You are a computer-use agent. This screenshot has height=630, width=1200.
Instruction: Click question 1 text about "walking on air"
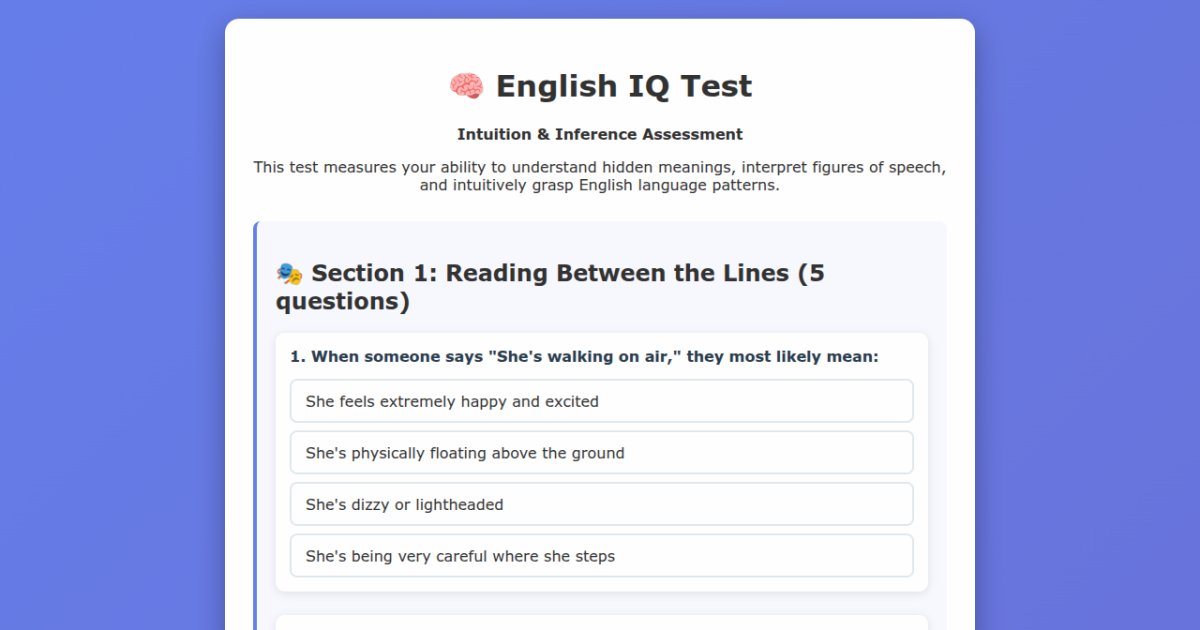(x=584, y=356)
